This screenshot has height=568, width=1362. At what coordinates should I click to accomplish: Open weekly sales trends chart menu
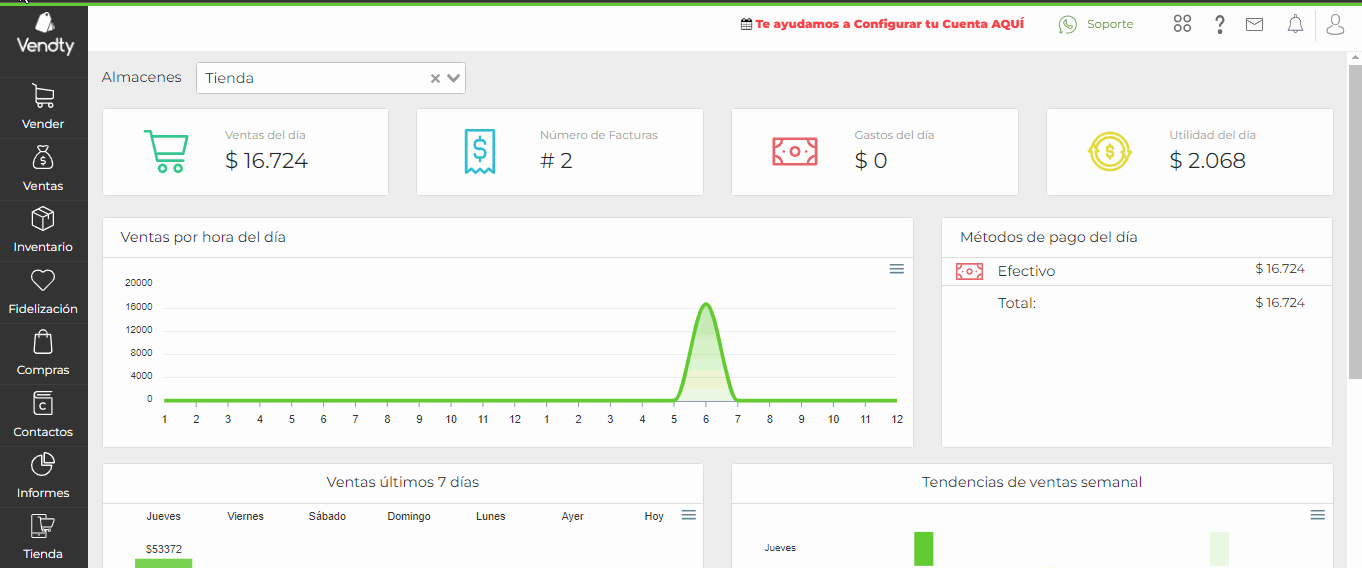click(x=1318, y=515)
